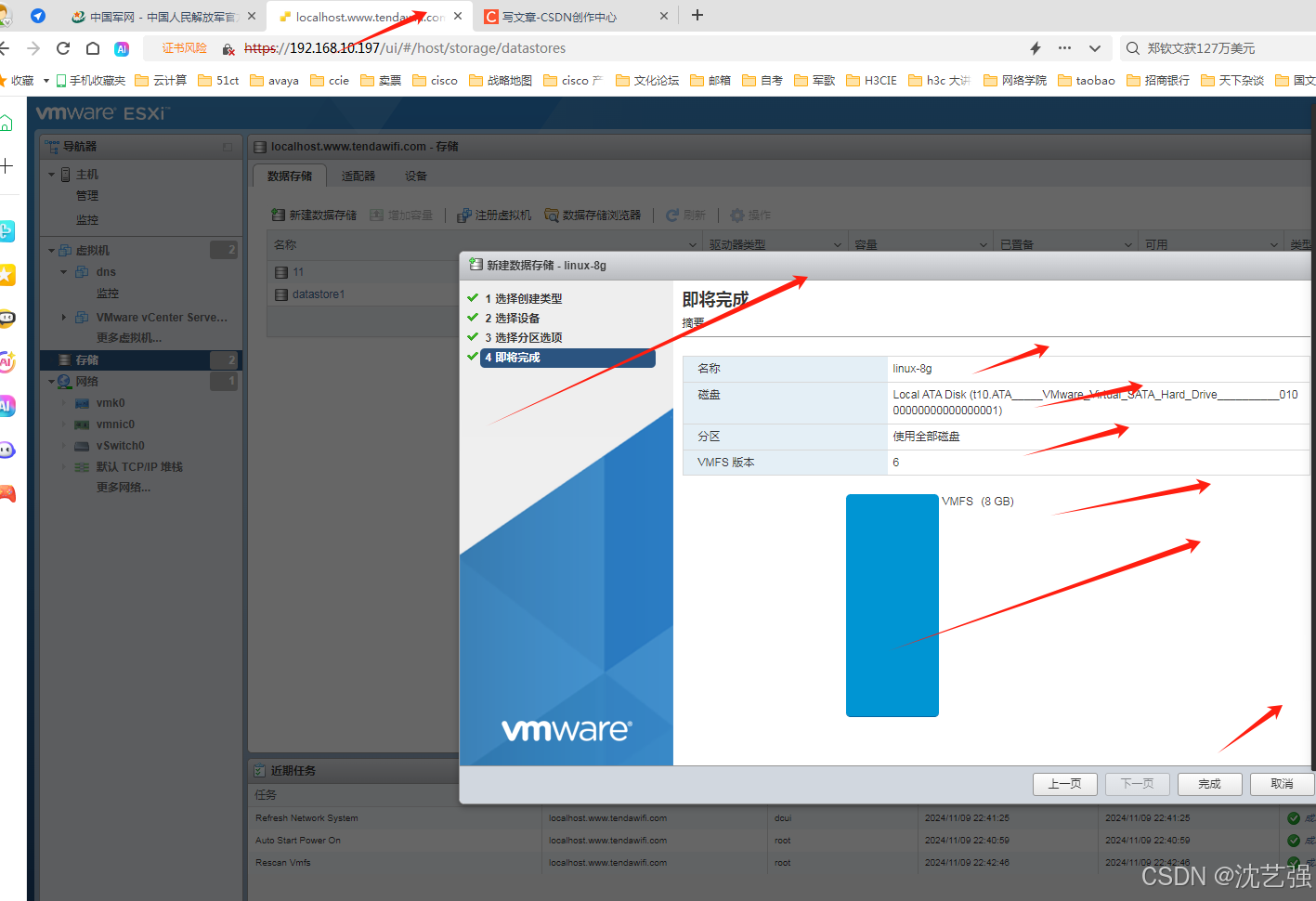Click the blue VMFS partition block
This screenshot has height=901, width=1316.
893,606
